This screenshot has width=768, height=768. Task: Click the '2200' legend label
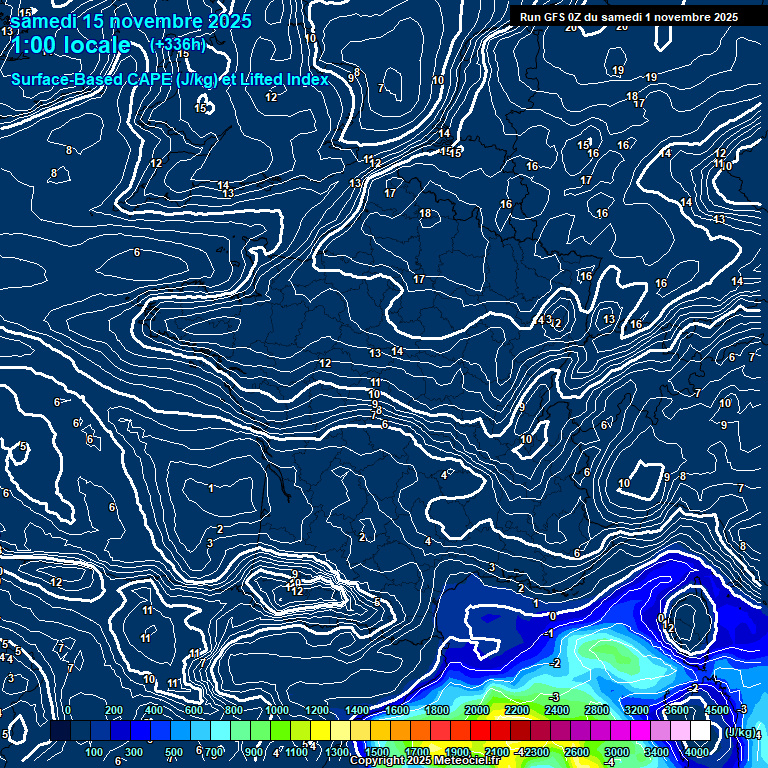(517, 710)
